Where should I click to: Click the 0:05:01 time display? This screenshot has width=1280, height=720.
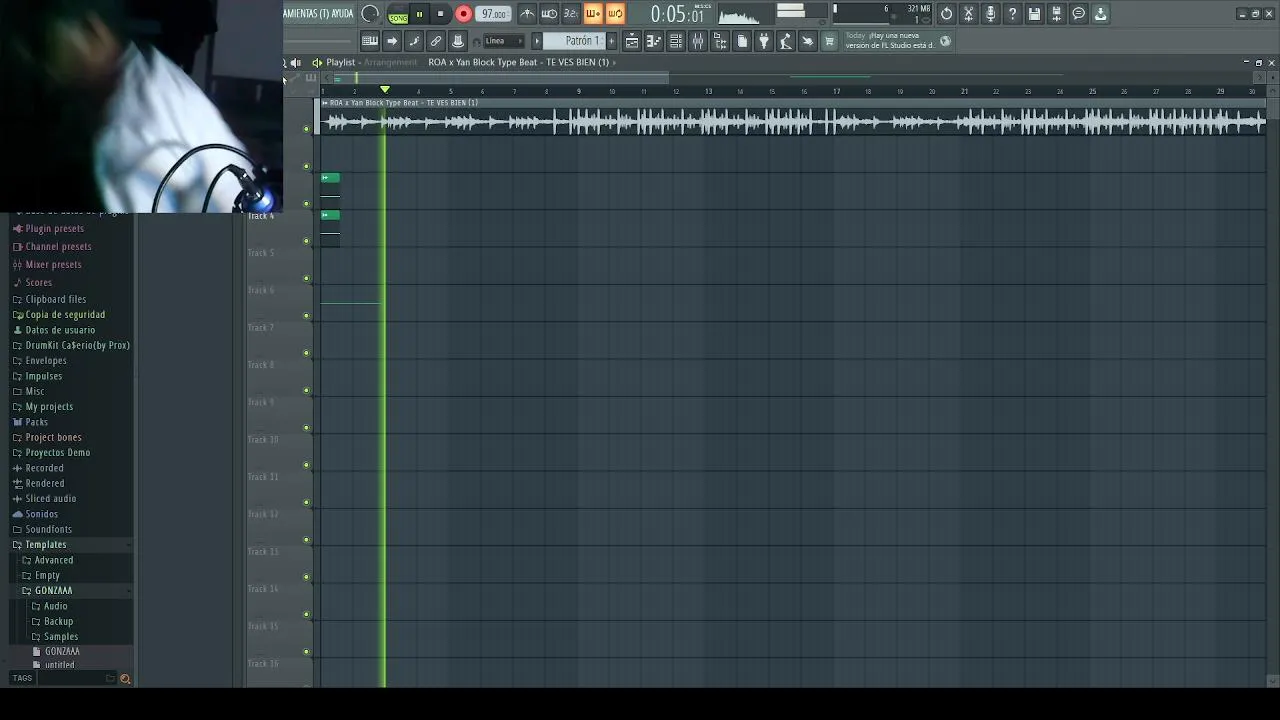677,14
